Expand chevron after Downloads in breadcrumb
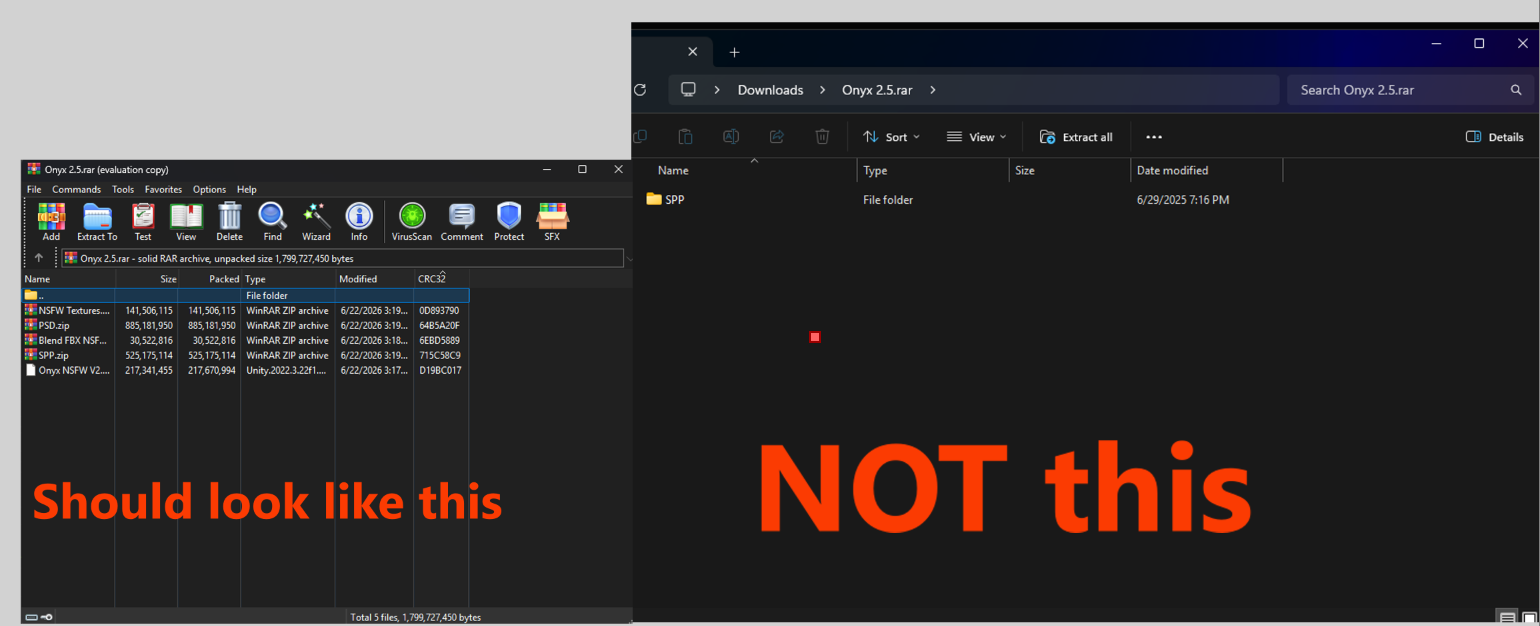 click(x=822, y=90)
